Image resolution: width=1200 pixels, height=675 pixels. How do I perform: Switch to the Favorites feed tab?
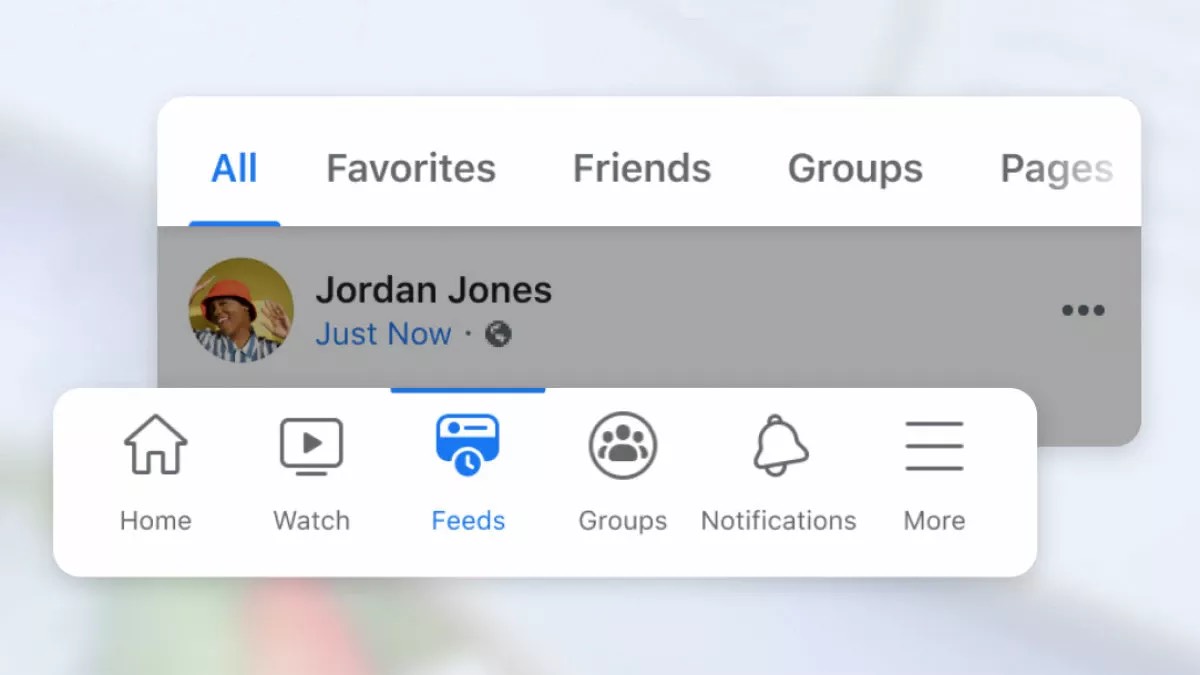[411, 168]
